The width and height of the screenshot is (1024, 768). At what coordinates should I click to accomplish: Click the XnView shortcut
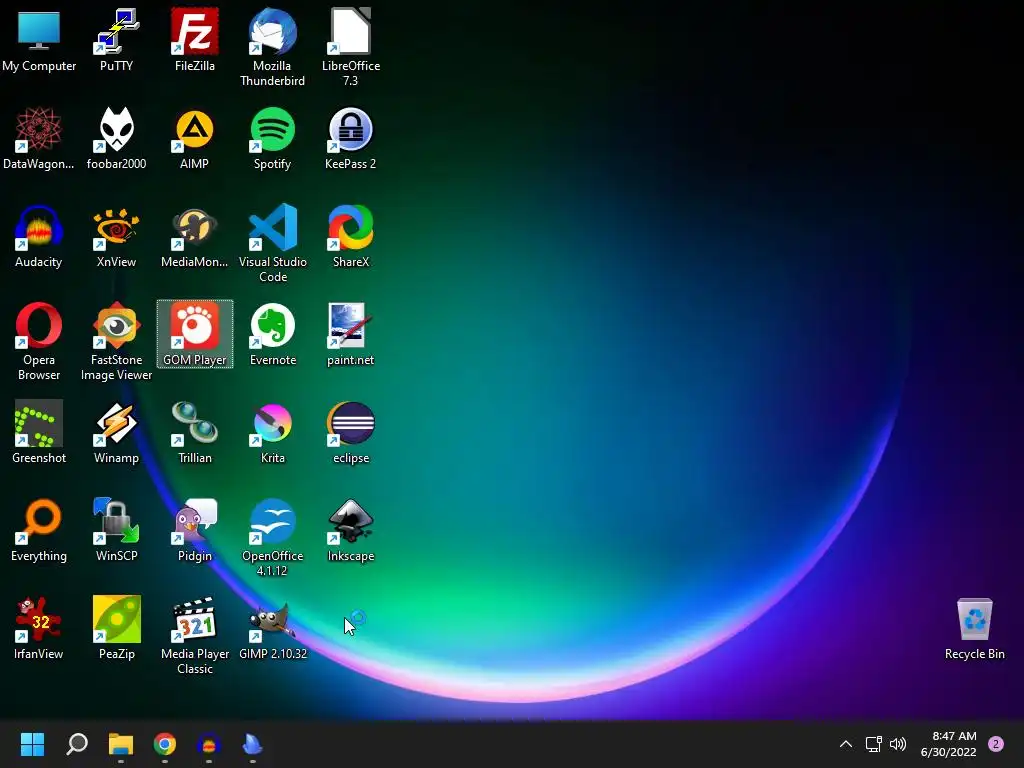click(x=116, y=236)
